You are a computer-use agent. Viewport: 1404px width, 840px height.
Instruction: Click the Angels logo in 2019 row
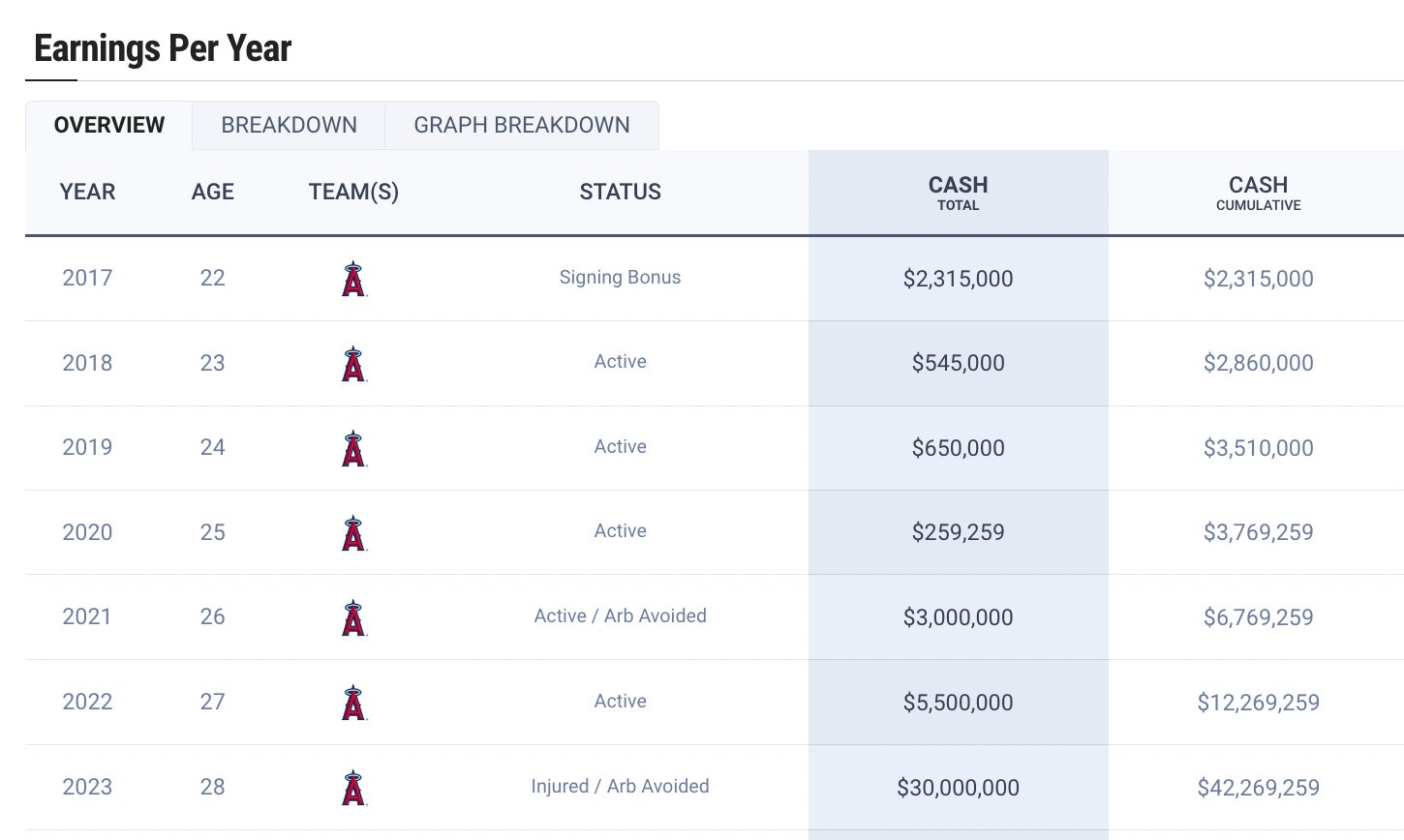[x=353, y=448]
